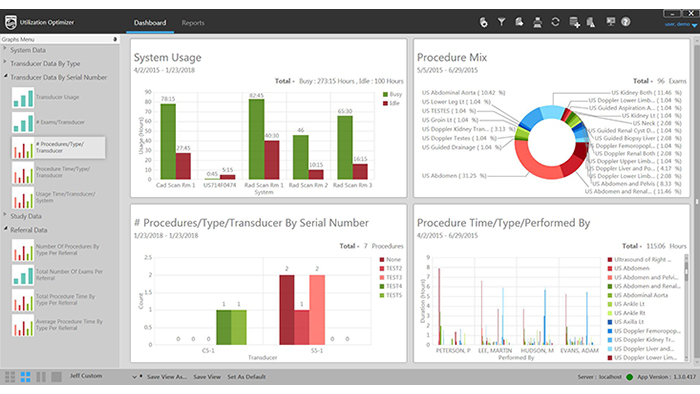Click App Version : 1.3.0.417 text

point(666,377)
